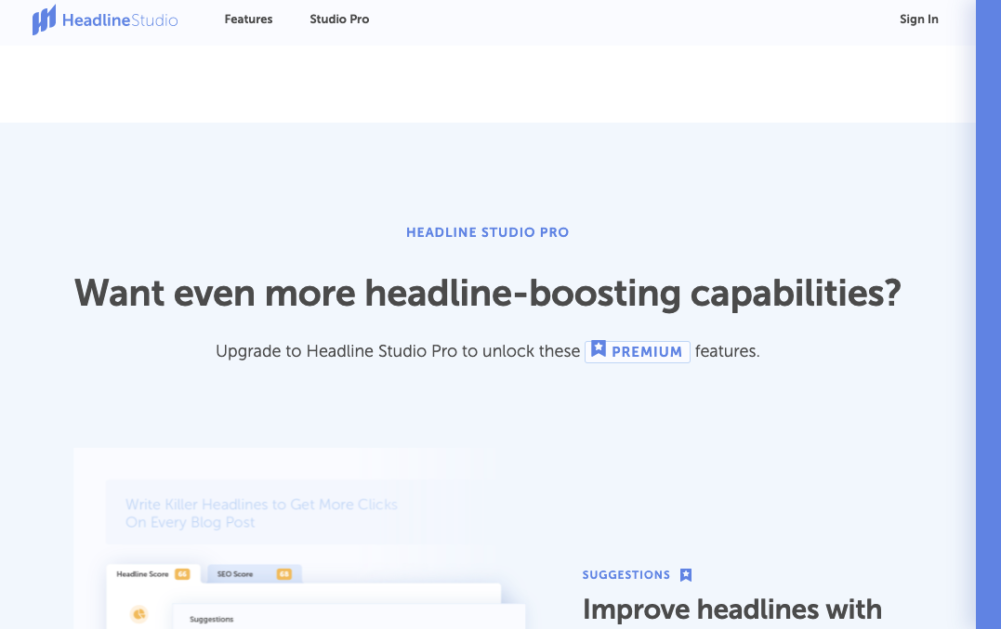Click the bookmark icon inside the PREMIUM badge
The height and width of the screenshot is (629, 1001).
coord(597,350)
